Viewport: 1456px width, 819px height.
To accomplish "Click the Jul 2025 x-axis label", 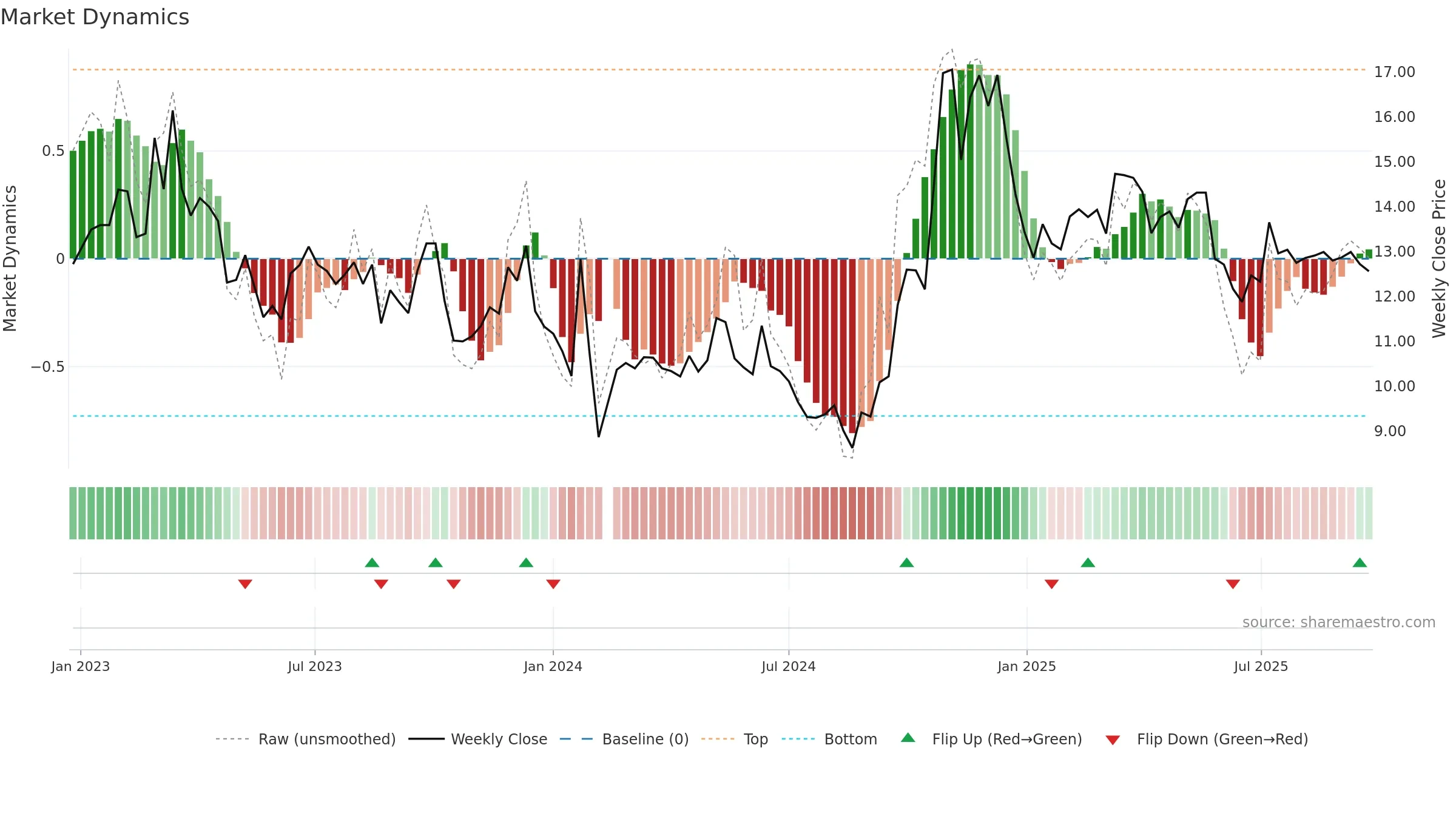I will 1261,666.
